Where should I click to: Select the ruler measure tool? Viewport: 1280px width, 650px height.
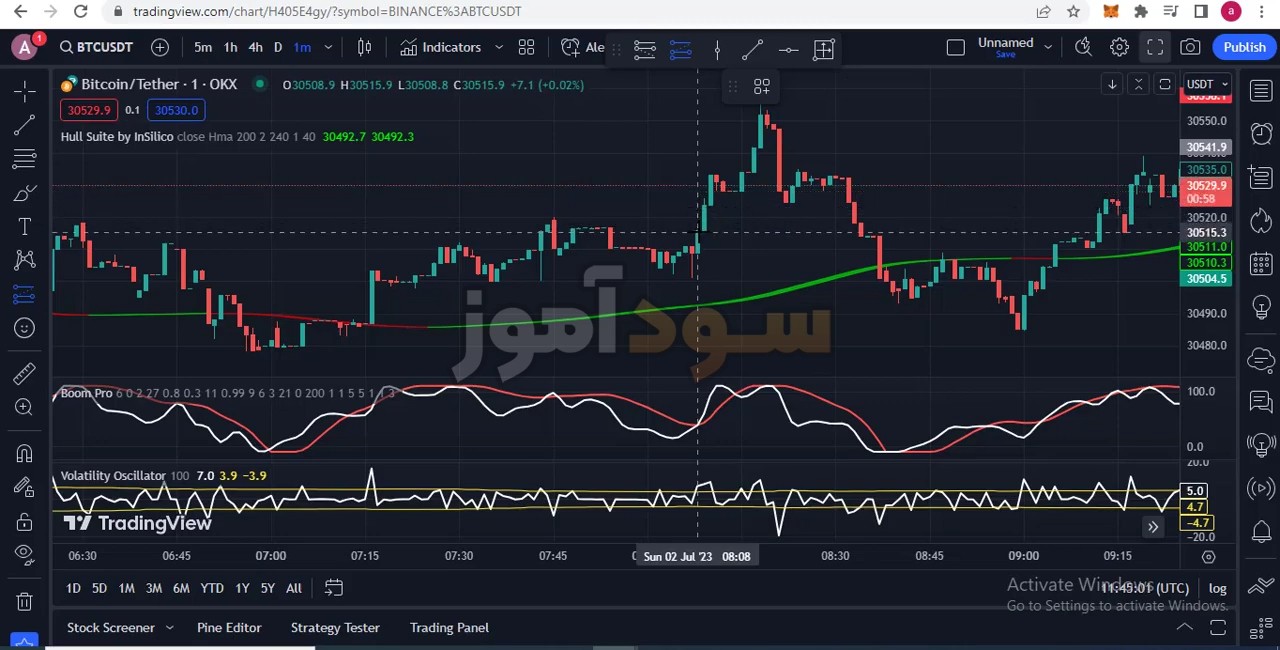(25, 373)
